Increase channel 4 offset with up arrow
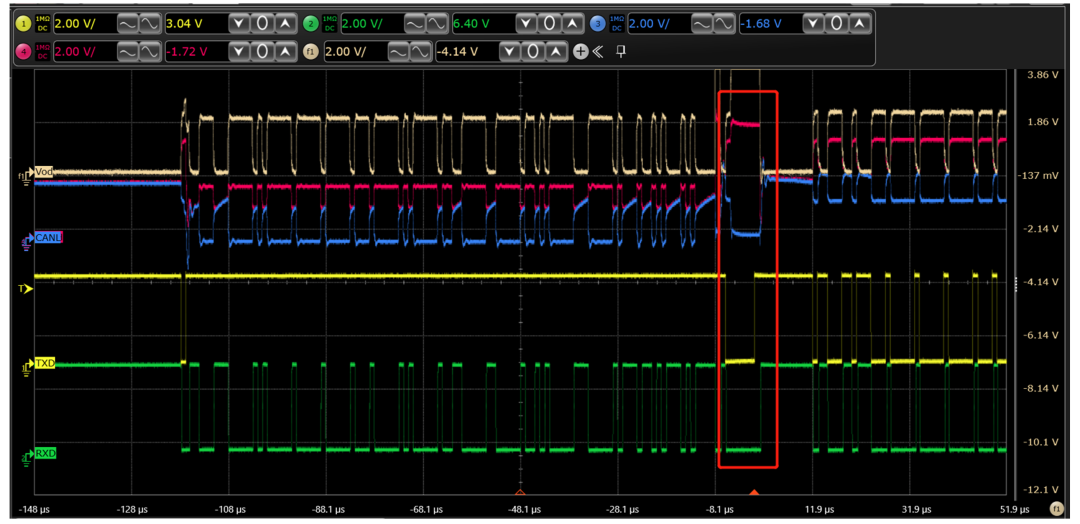Image resolution: width=1080 pixels, height=524 pixels. pyautogui.click(x=284, y=51)
